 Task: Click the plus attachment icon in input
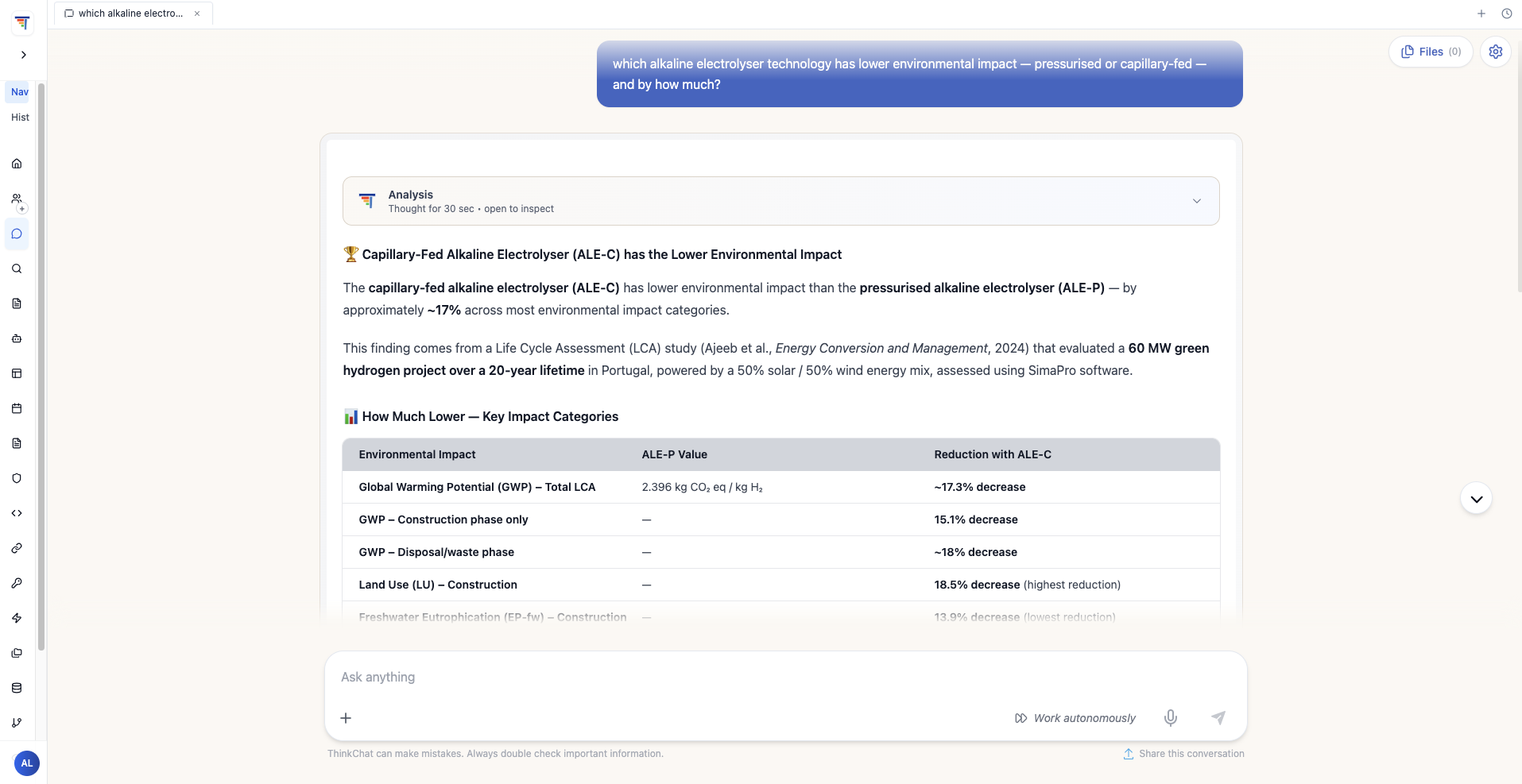346,718
